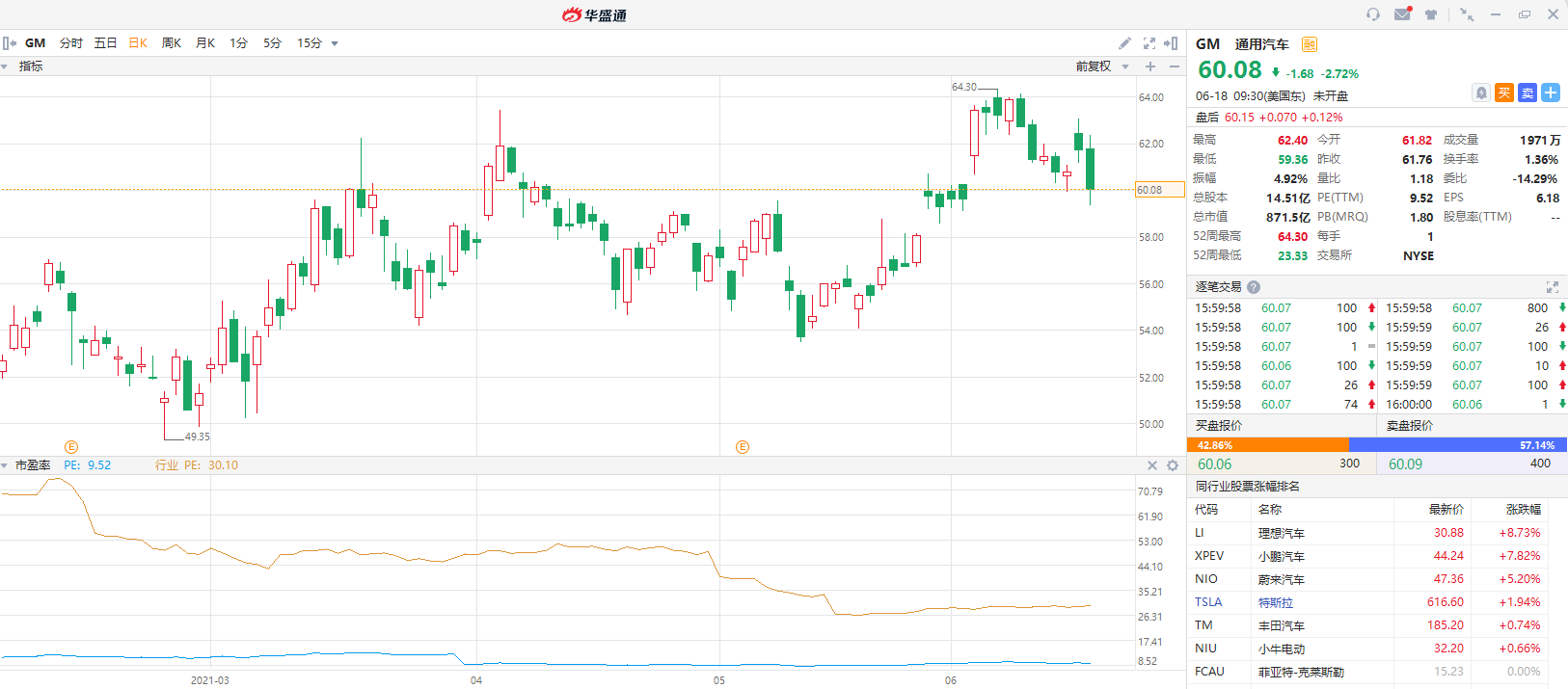Click the 卖盘报价 header
This screenshot has height=689, width=1568.
point(1410,426)
